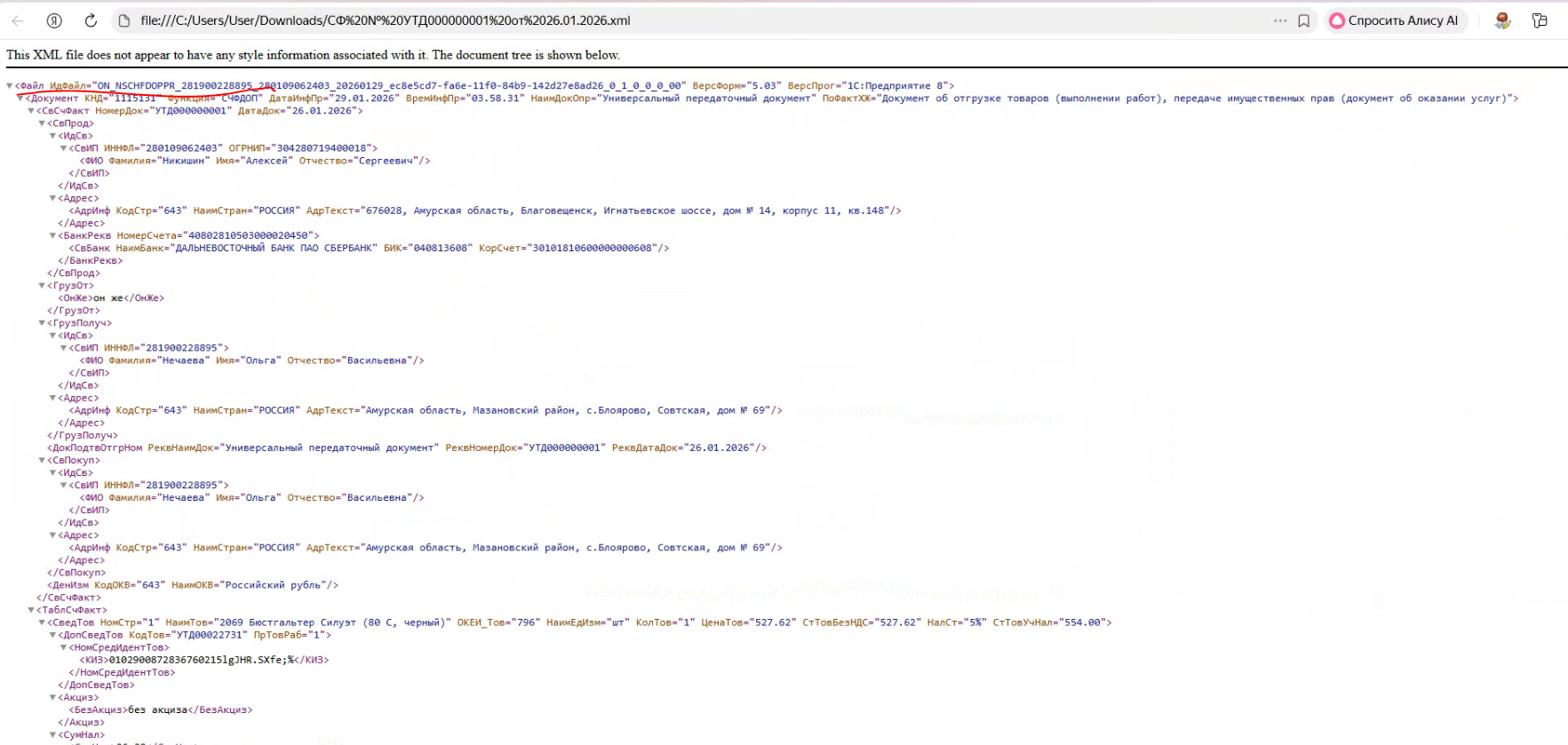Click СтТовУчНал value "554.00"

point(1082,622)
